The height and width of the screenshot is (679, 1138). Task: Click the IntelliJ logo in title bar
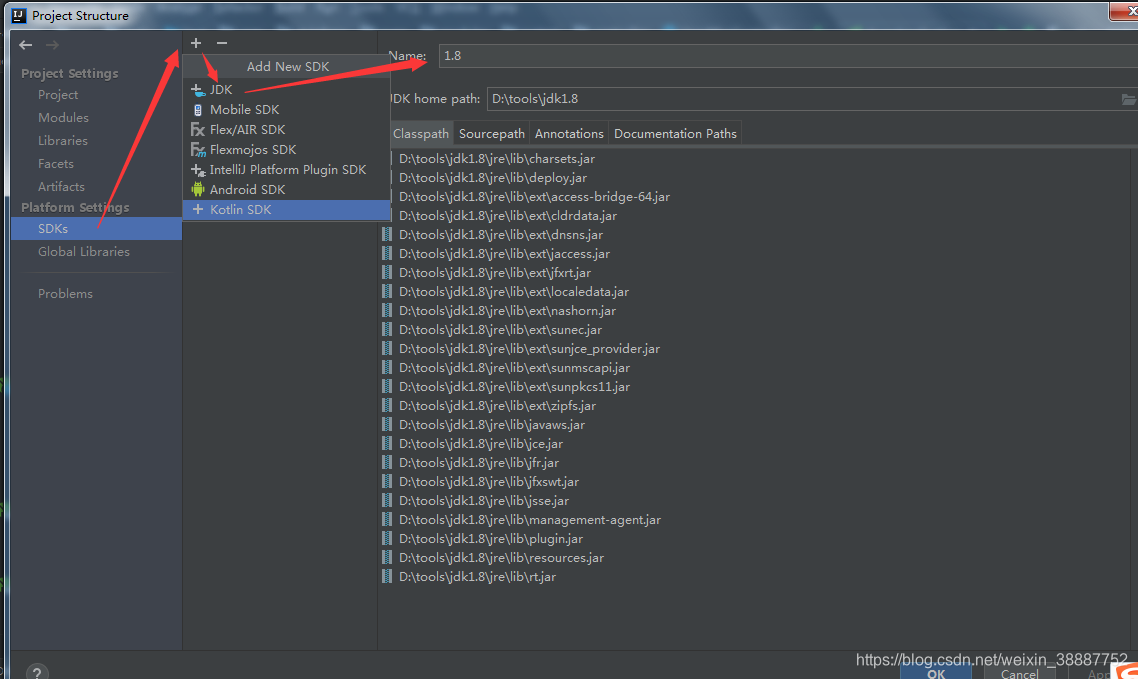[x=19, y=15]
